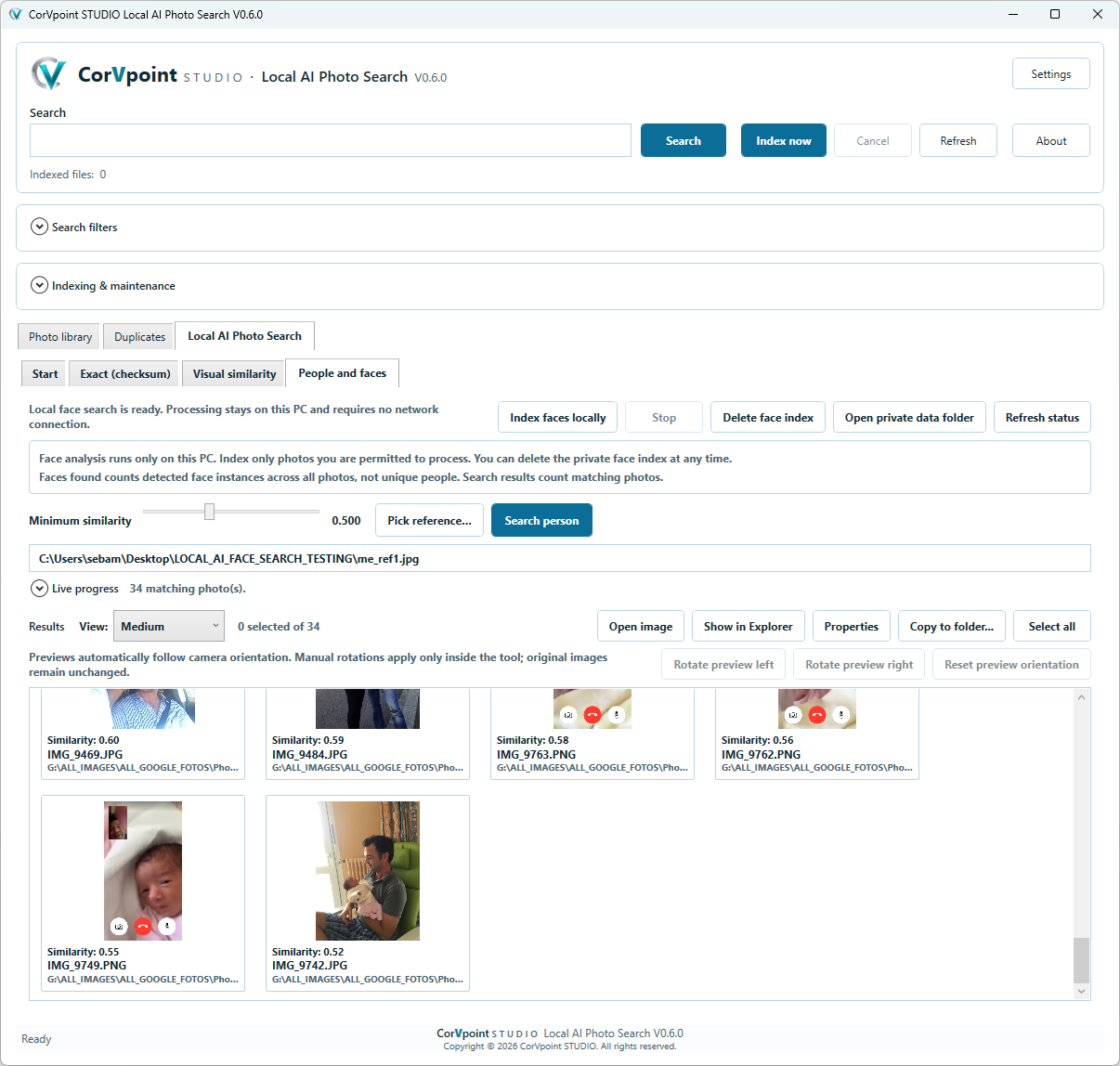
Task: Click the Refresh button
Action: tap(958, 140)
